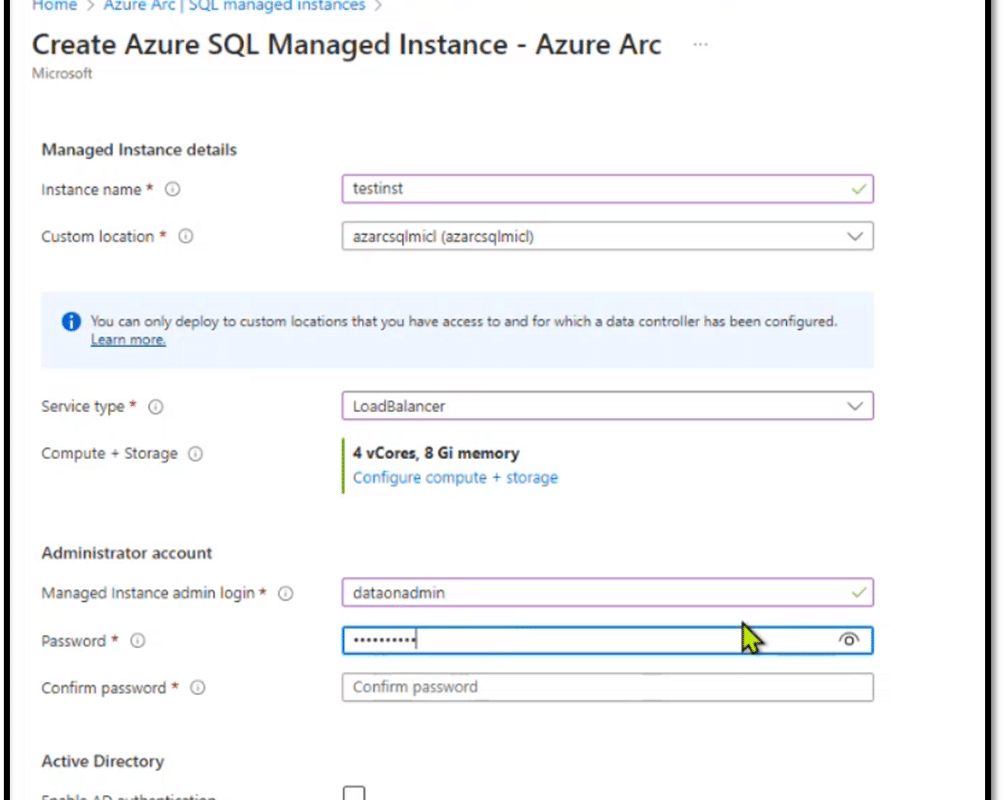The image size is (1004, 800).
Task: Open info tooltip for Instance name
Action: point(172,190)
